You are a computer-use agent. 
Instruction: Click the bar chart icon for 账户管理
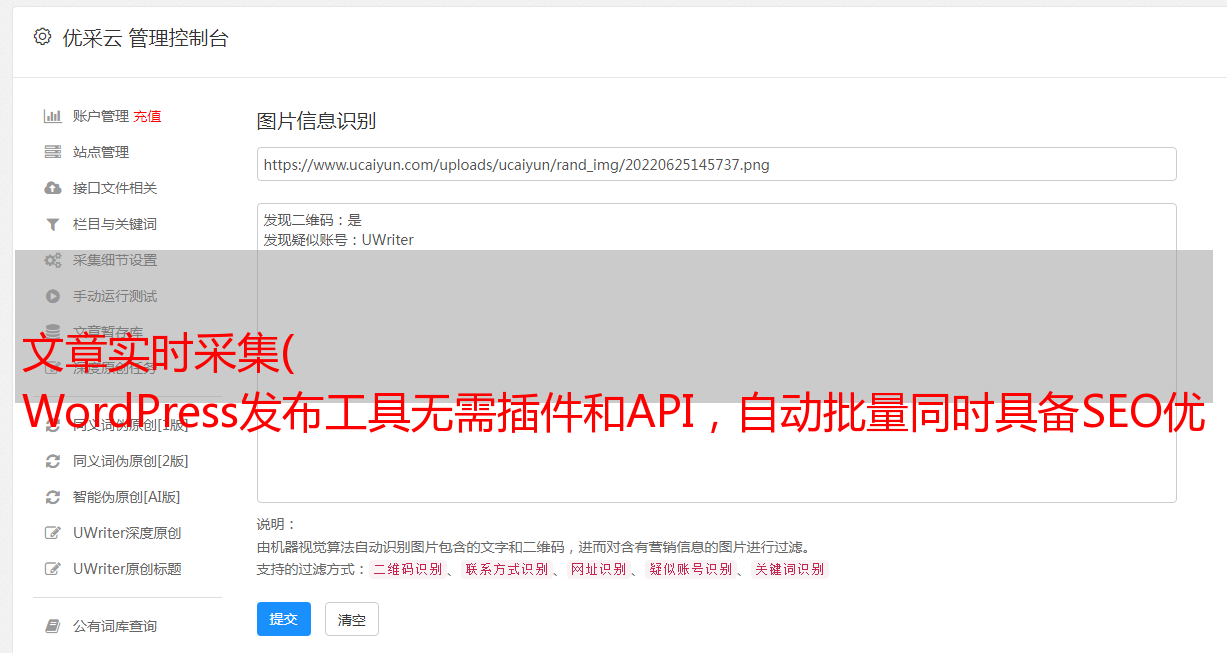(x=53, y=116)
